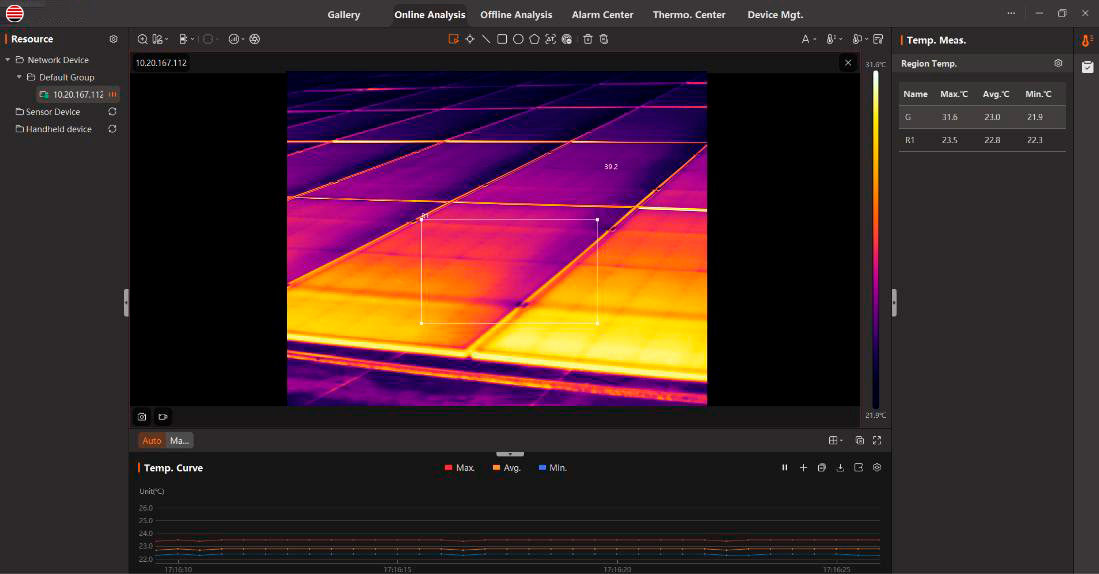The width and height of the screenshot is (1099, 574).
Task: Select the polygon region tool
Action: (x=534, y=39)
